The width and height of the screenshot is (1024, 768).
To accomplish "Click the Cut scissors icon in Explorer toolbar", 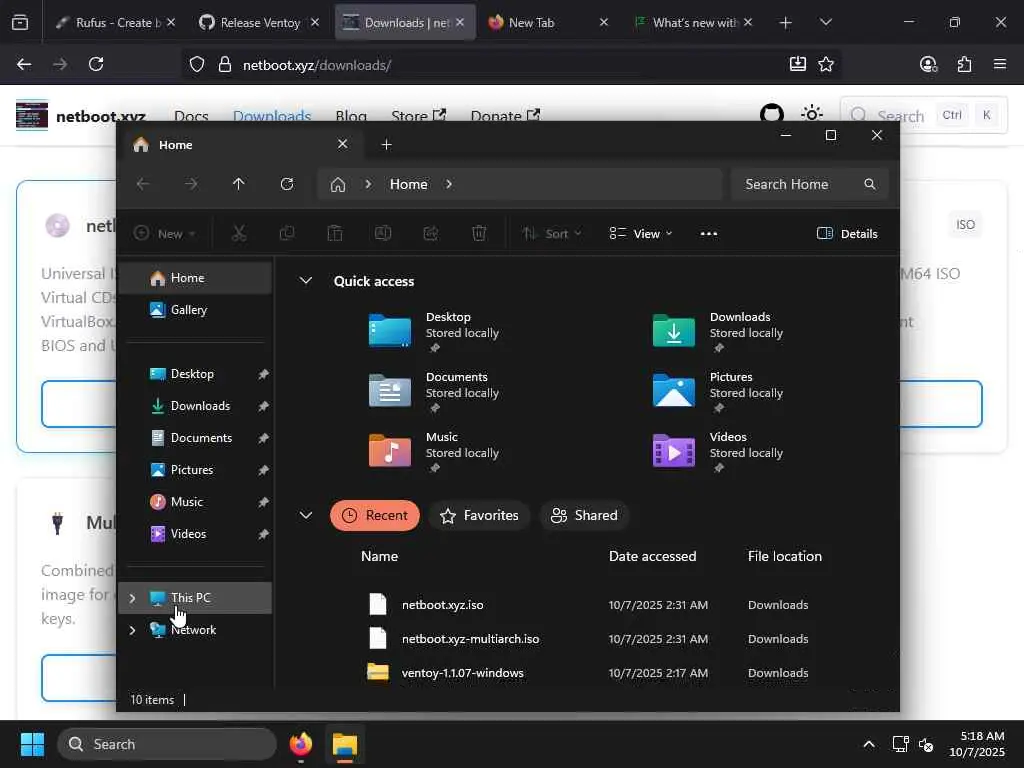I will pyautogui.click(x=239, y=233).
